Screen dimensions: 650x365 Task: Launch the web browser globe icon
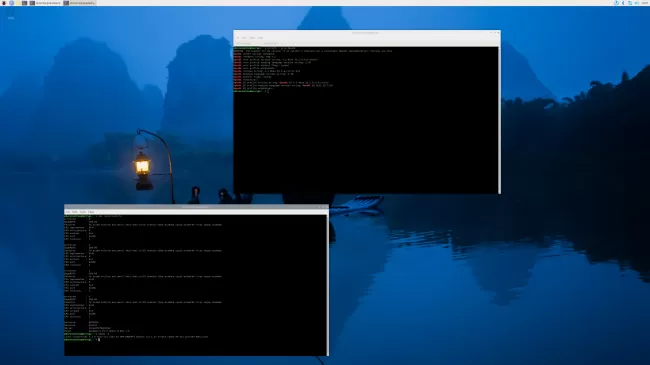point(11,3)
